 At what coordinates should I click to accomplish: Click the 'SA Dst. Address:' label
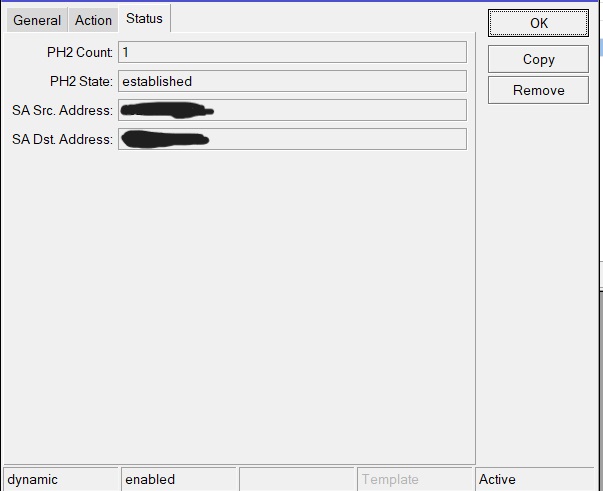pos(62,139)
